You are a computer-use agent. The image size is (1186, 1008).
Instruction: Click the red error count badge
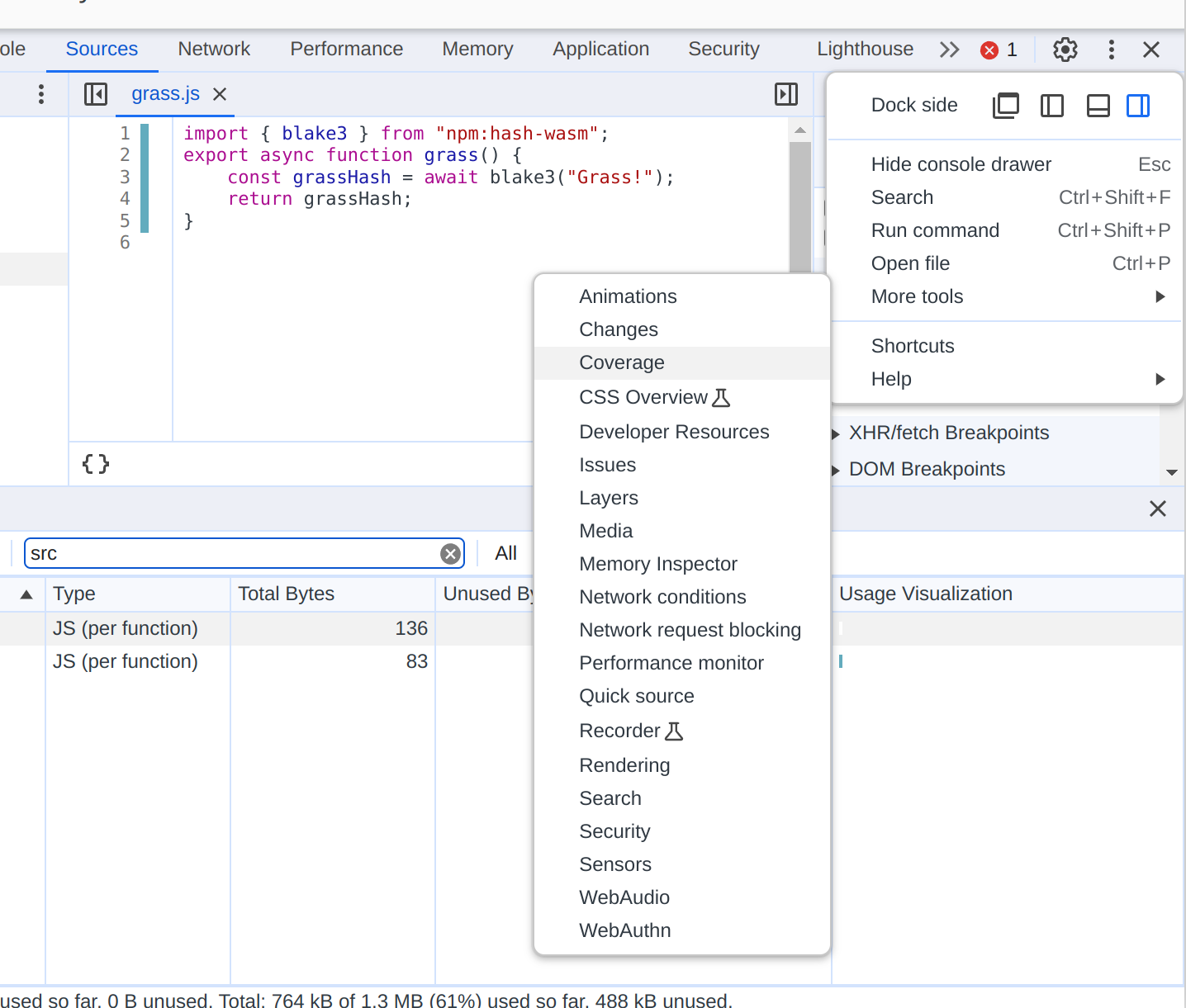(x=999, y=50)
